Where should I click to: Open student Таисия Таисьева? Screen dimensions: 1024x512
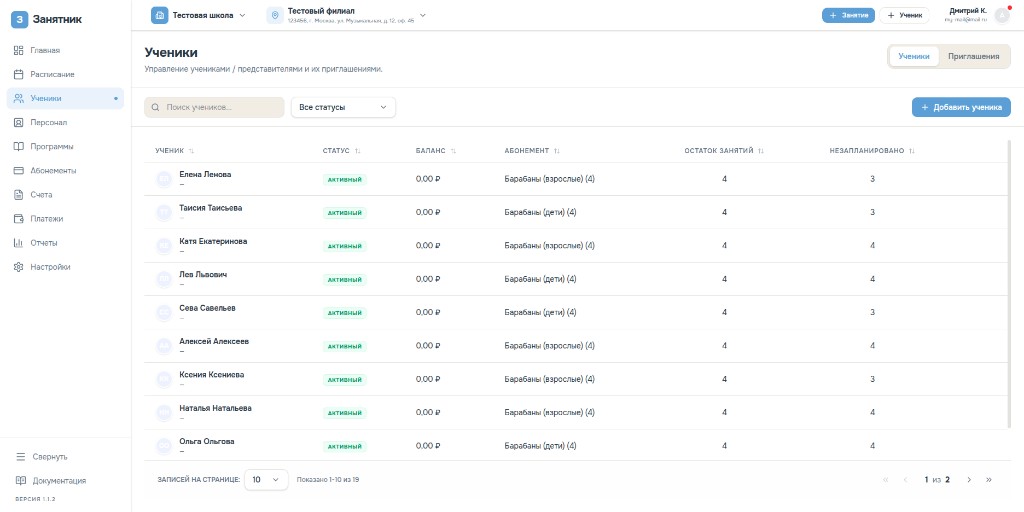pyautogui.click(x=210, y=208)
